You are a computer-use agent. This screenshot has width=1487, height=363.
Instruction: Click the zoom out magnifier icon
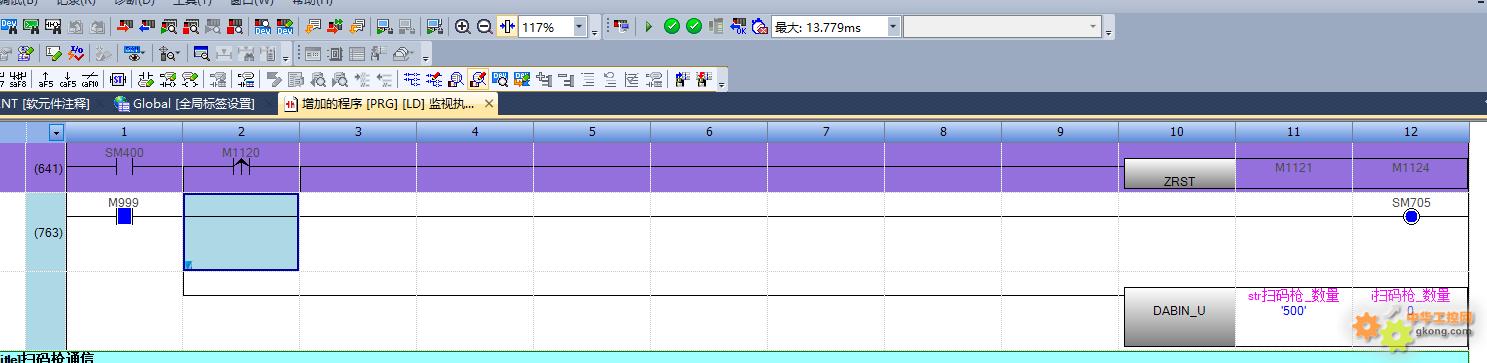tap(485, 27)
